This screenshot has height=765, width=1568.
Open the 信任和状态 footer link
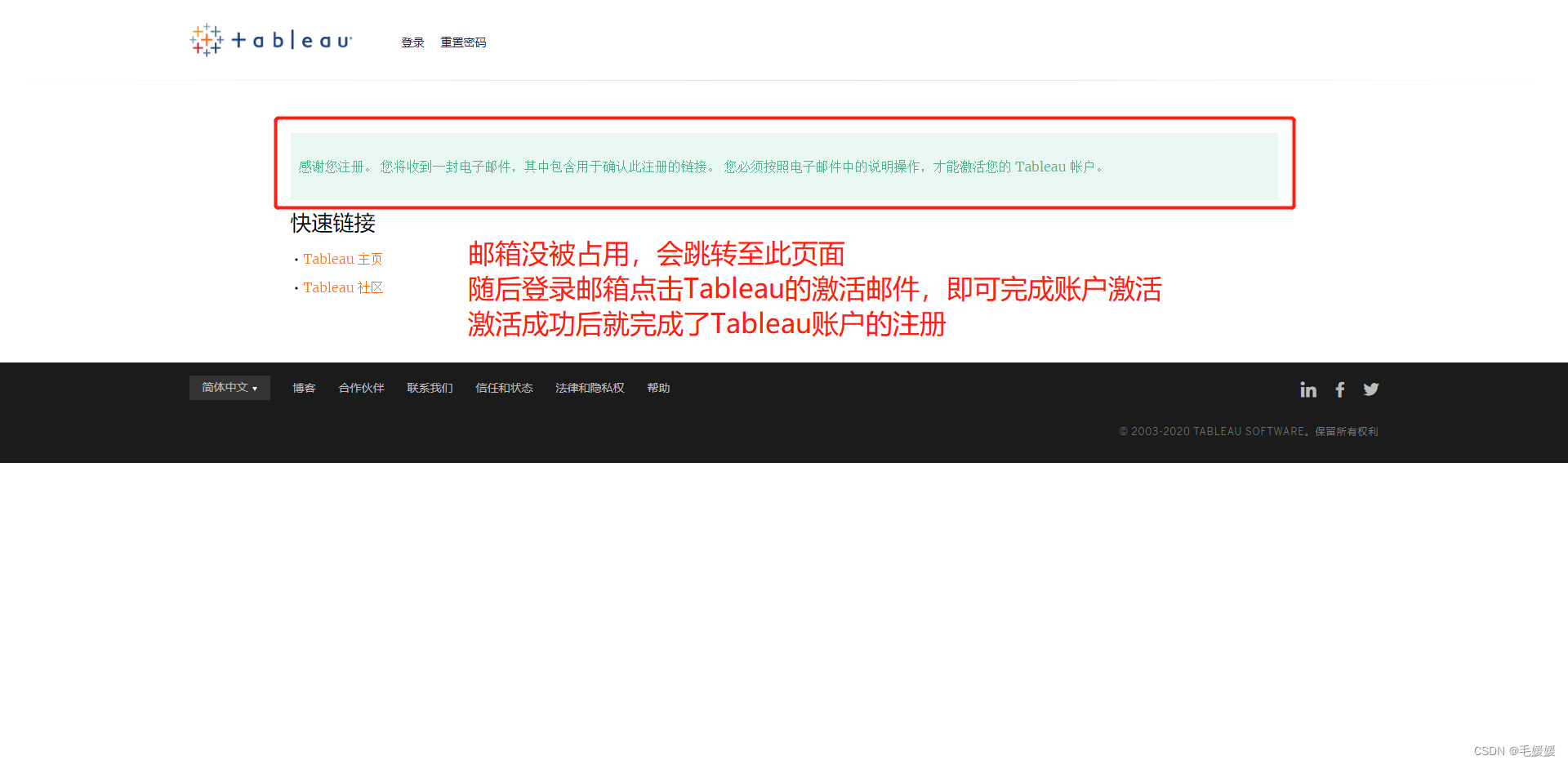click(504, 388)
